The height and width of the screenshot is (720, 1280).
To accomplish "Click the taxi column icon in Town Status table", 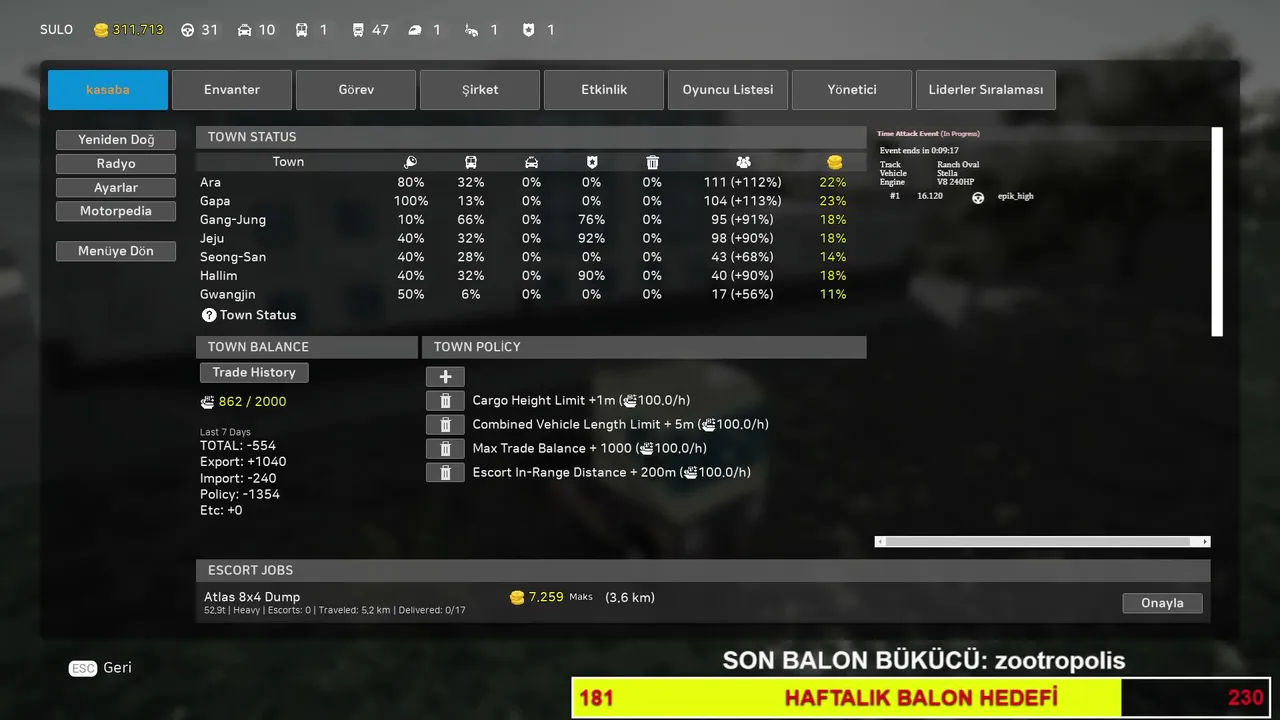I will 531,162.
